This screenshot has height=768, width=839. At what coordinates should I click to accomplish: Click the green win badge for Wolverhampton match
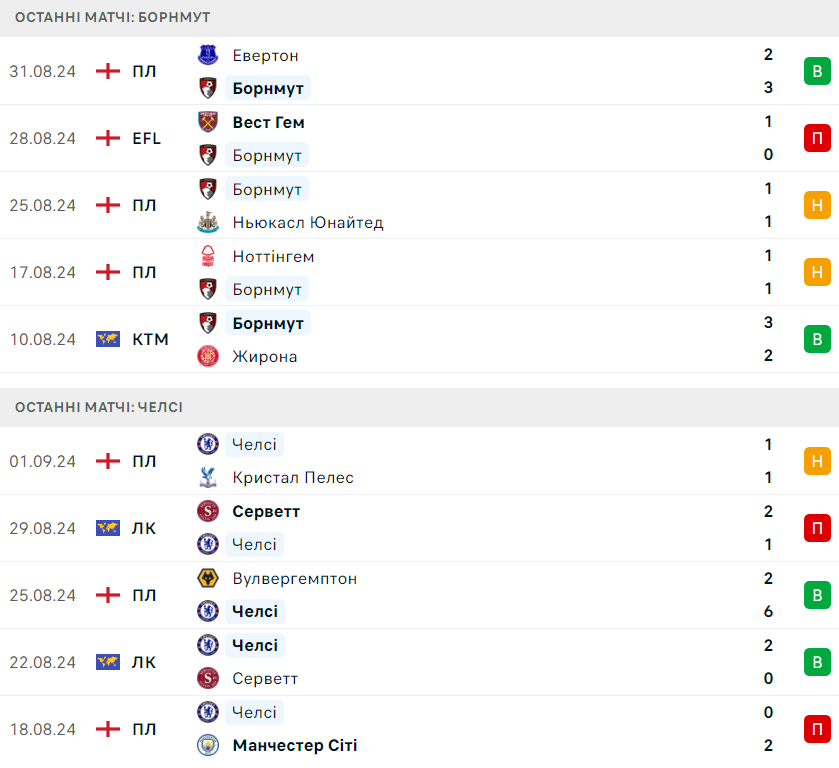[x=817, y=595]
